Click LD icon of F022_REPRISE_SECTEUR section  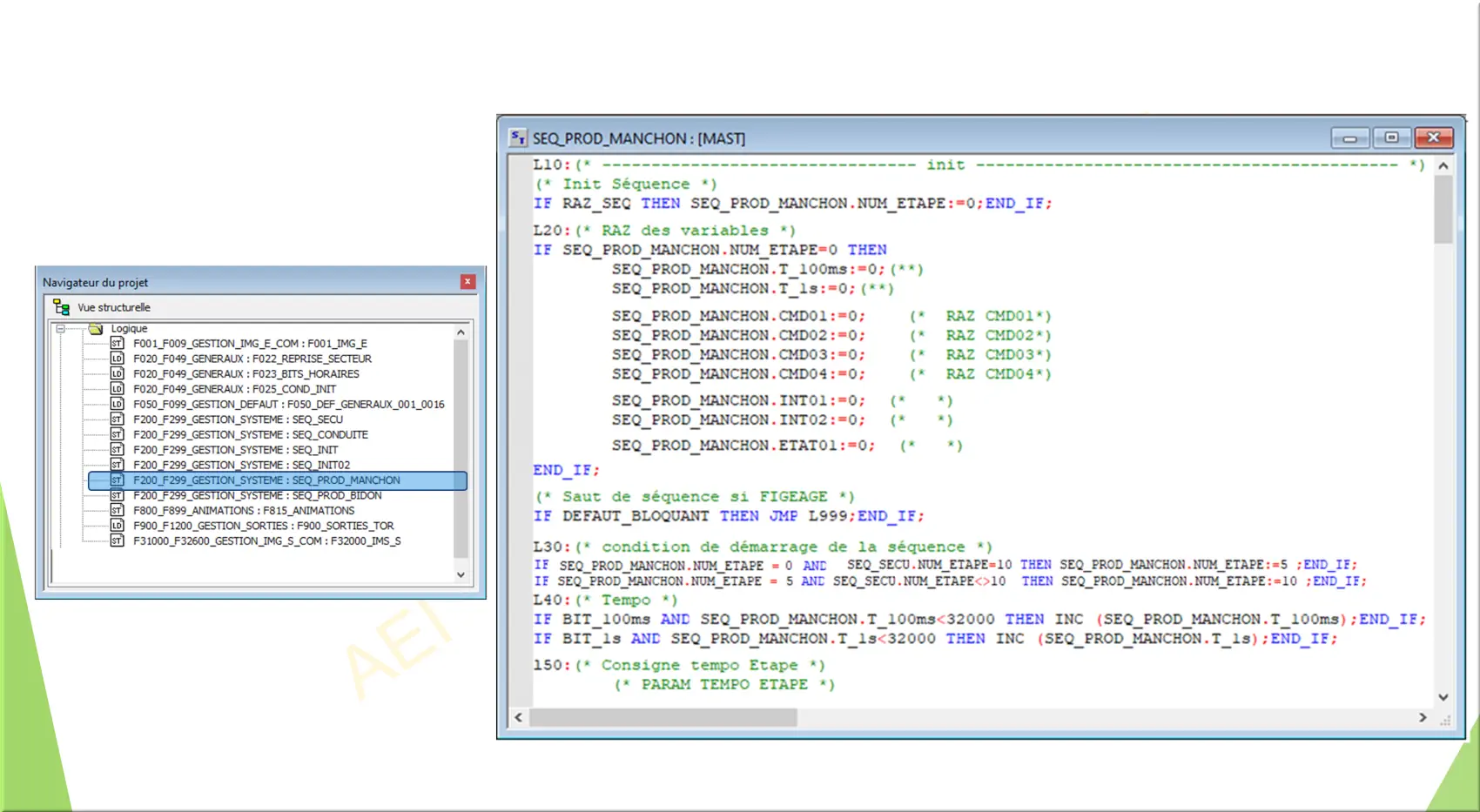tap(117, 359)
